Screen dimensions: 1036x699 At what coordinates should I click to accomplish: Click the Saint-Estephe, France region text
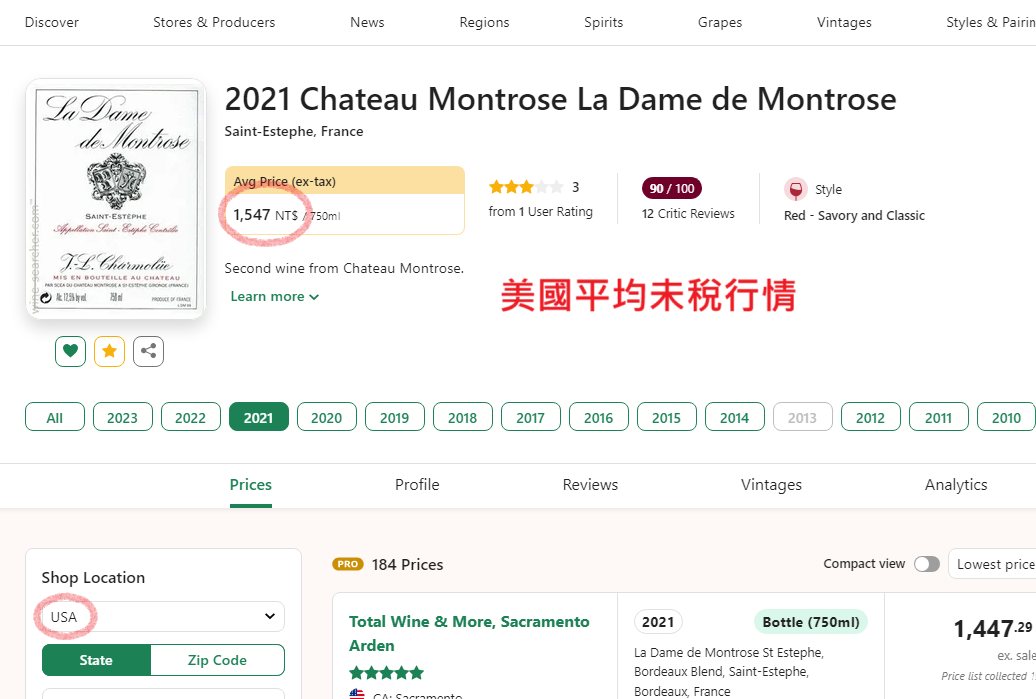click(294, 131)
